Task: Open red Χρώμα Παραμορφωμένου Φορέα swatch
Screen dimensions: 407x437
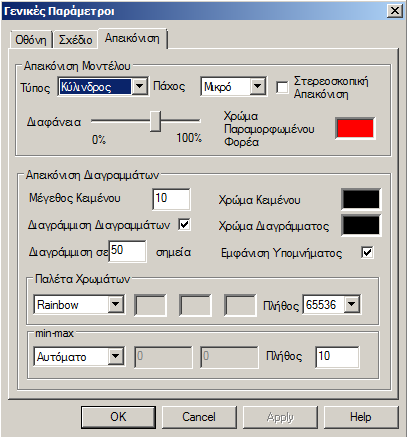Action: click(x=355, y=128)
